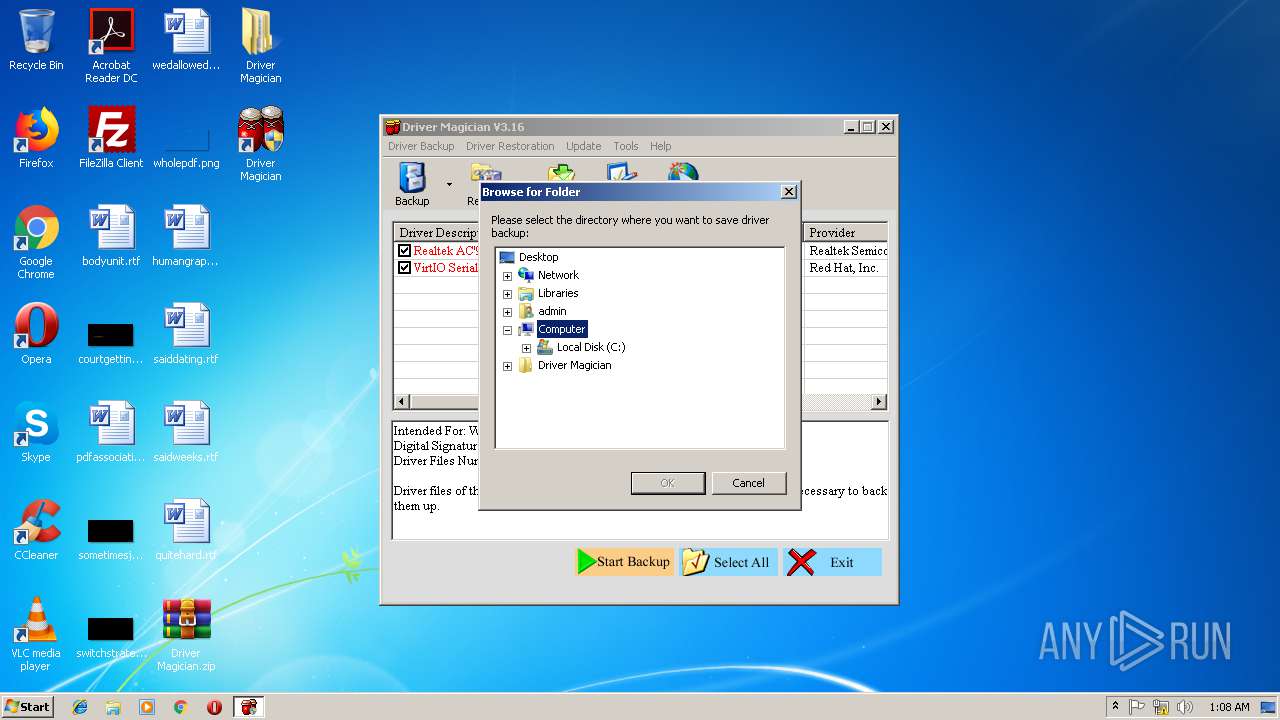Show hidden system tray icons

pos(1115,707)
